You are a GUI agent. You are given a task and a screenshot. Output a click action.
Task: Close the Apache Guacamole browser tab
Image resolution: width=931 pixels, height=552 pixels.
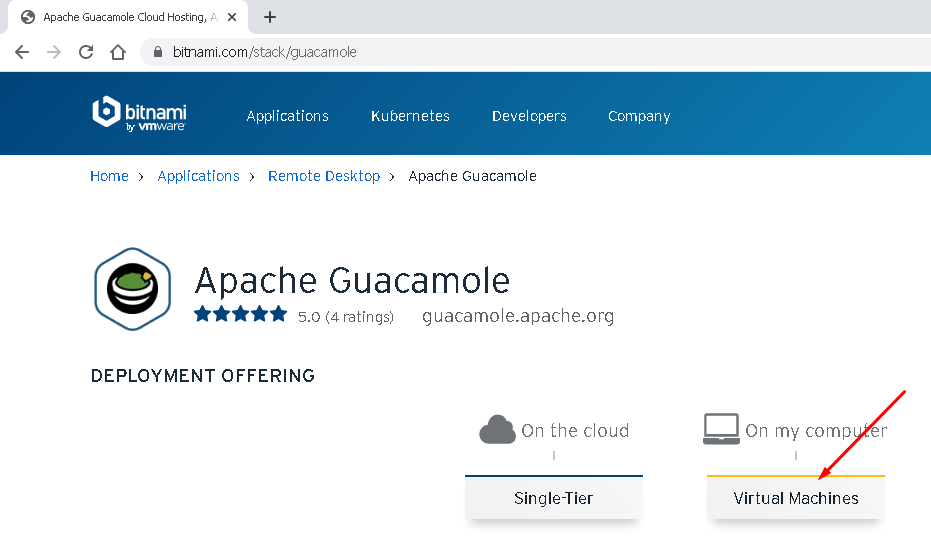pyautogui.click(x=232, y=17)
